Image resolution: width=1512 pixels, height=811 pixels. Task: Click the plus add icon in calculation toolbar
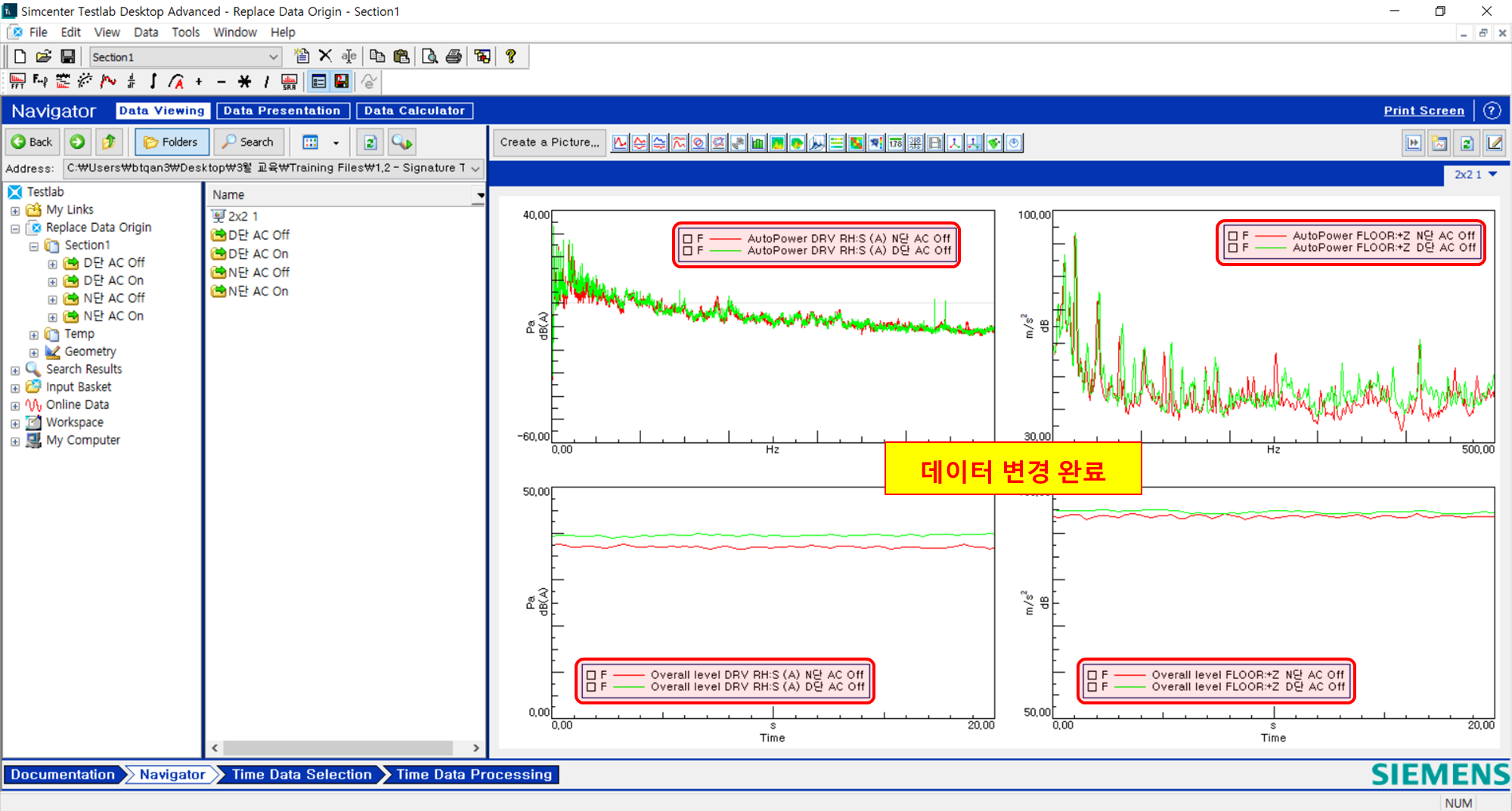(x=199, y=81)
